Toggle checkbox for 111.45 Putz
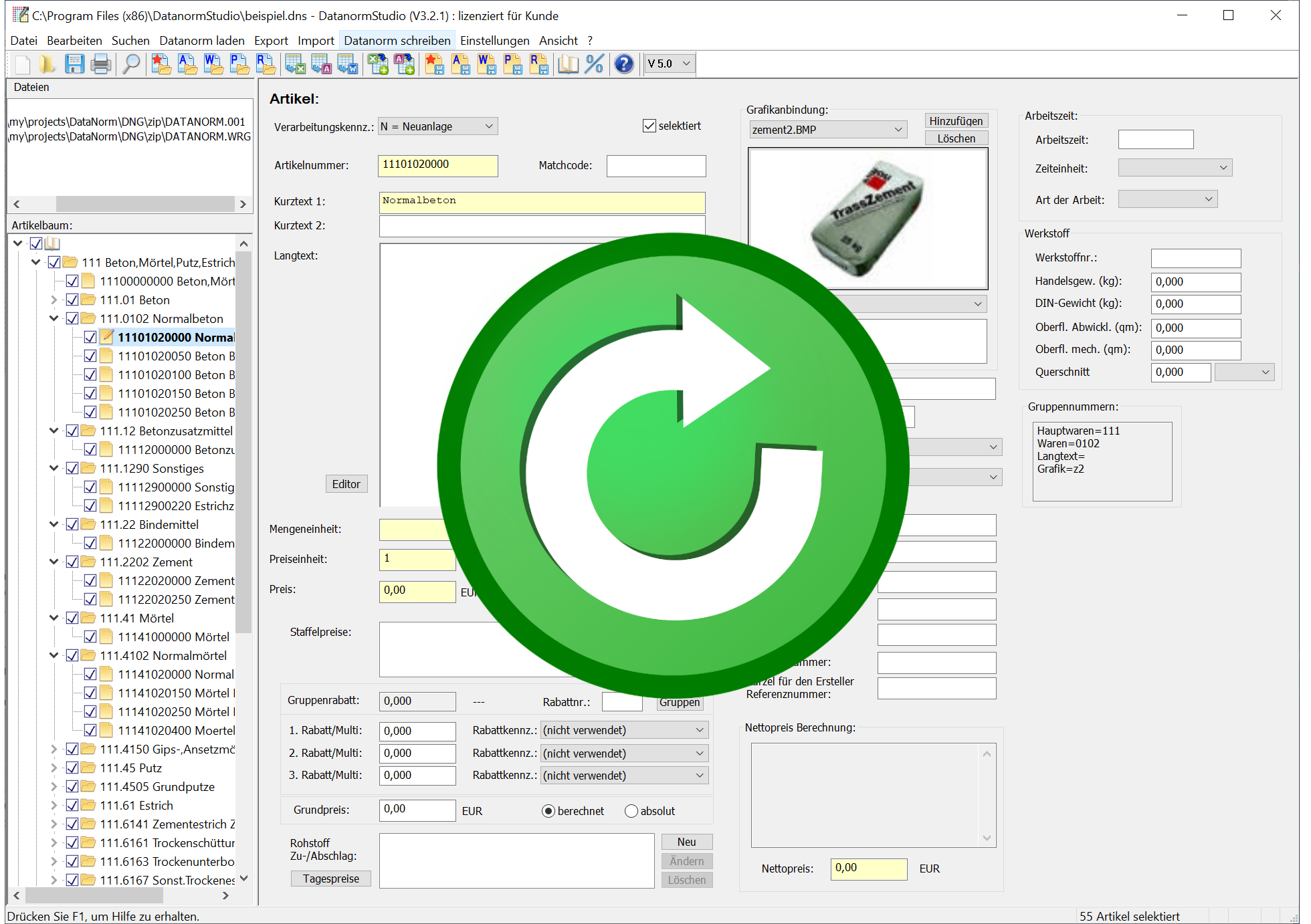 coord(72,768)
